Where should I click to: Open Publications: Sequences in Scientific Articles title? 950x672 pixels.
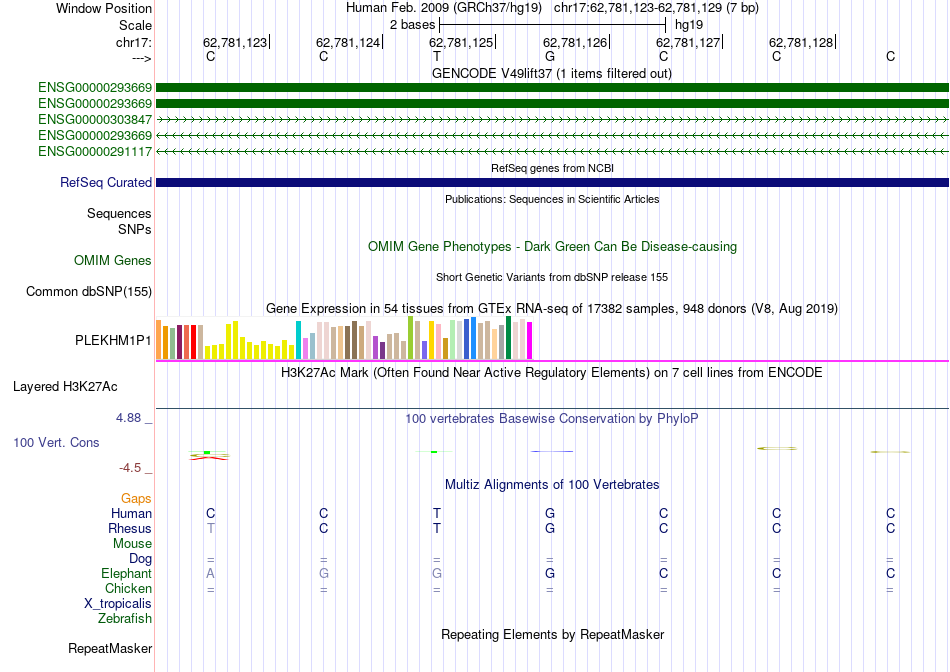pyautogui.click(x=552, y=199)
